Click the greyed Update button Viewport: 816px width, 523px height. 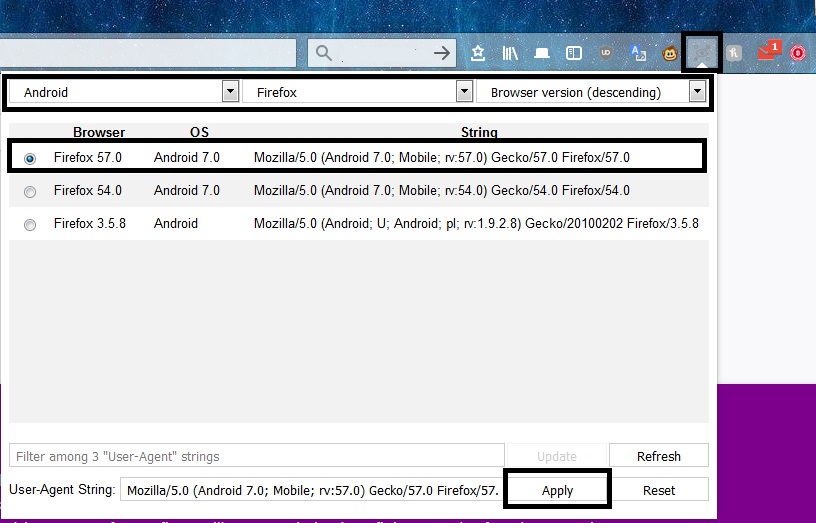[557, 456]
